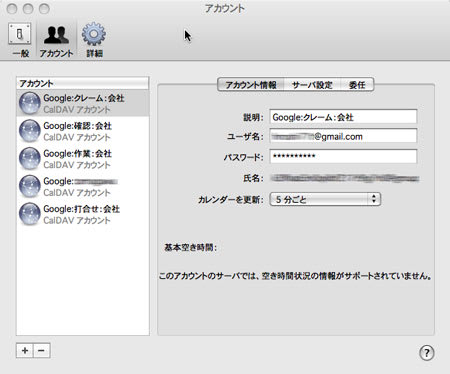Select the アカウント toolbar icon
This screenshot has width=450, height=374.
pyautogui.click(x=56, y=40)
